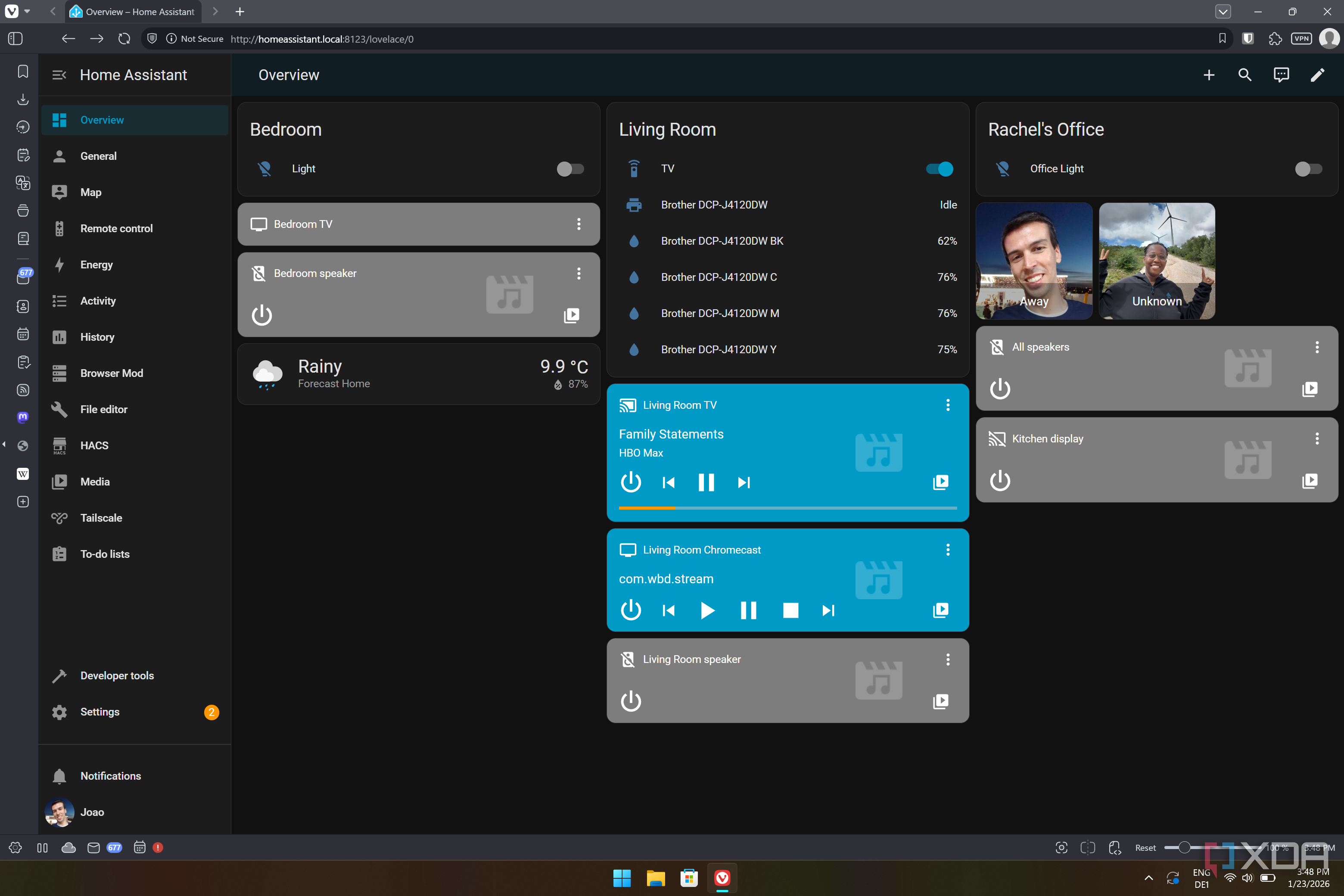Open the Joao user profile

[135, 812]
